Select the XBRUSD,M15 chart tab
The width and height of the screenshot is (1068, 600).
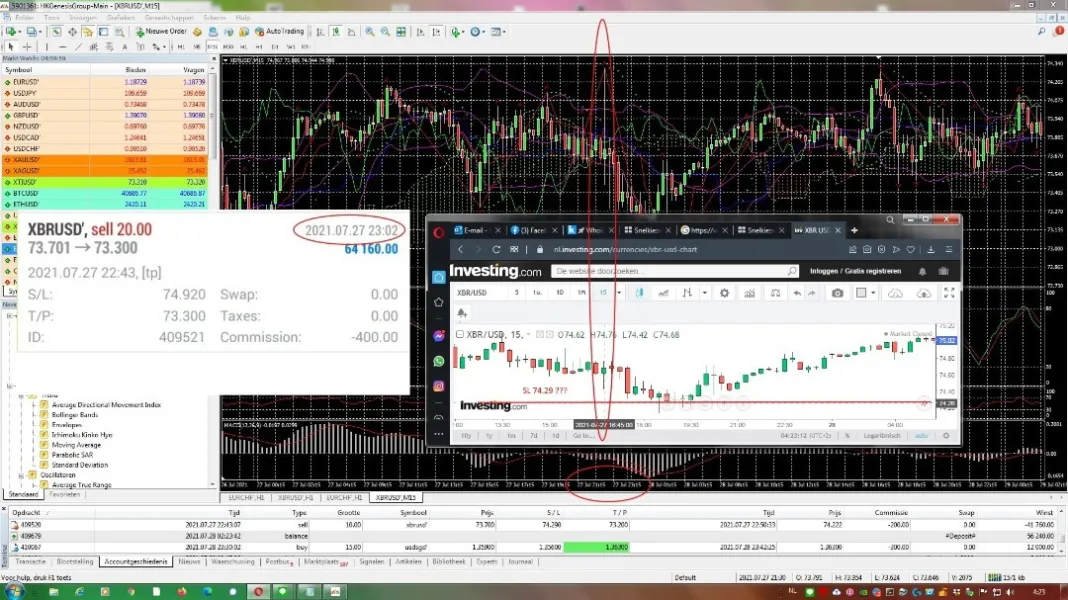click(394, 497)
